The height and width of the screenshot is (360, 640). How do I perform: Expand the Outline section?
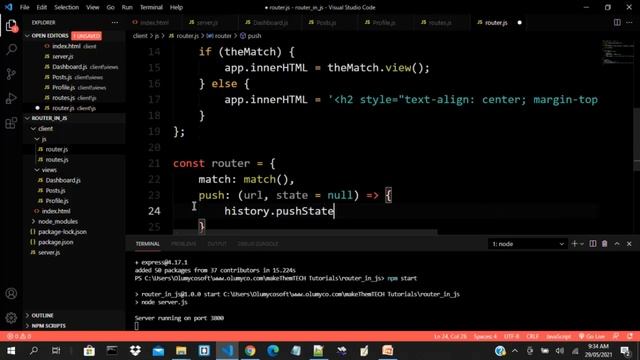click(x=28, y=316)
